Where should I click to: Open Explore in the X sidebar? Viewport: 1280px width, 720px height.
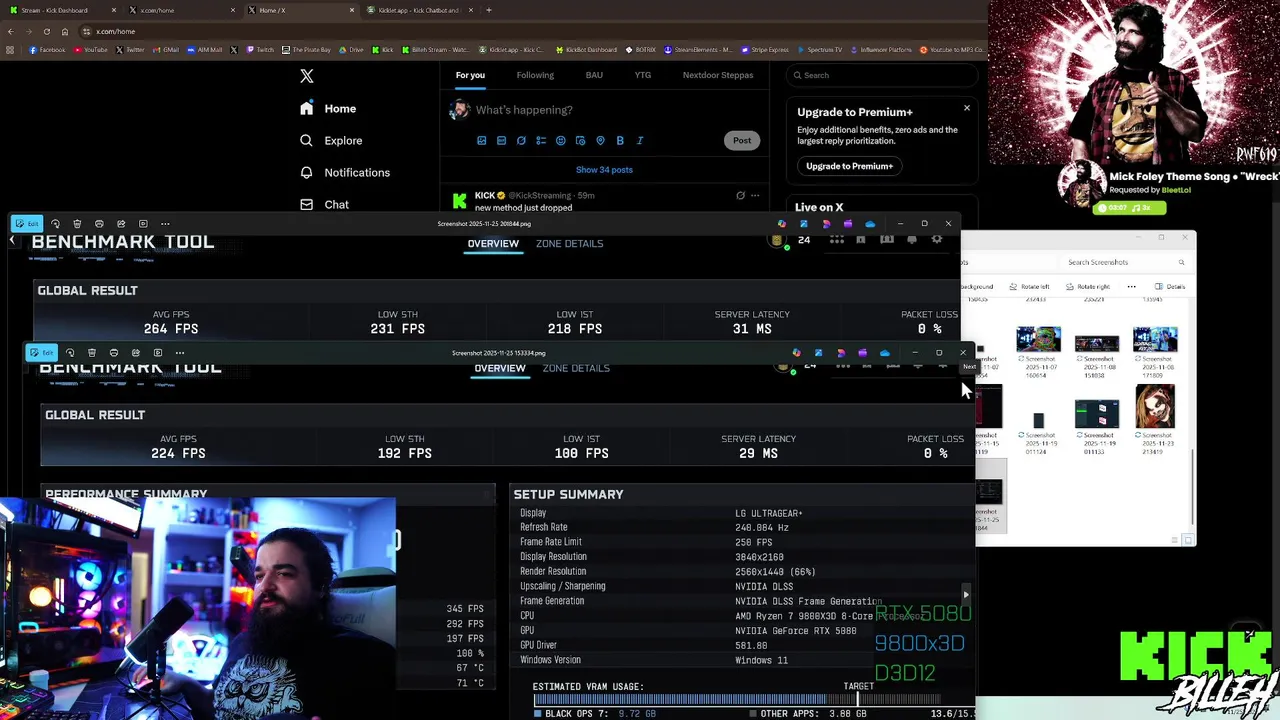coord(331,140)
